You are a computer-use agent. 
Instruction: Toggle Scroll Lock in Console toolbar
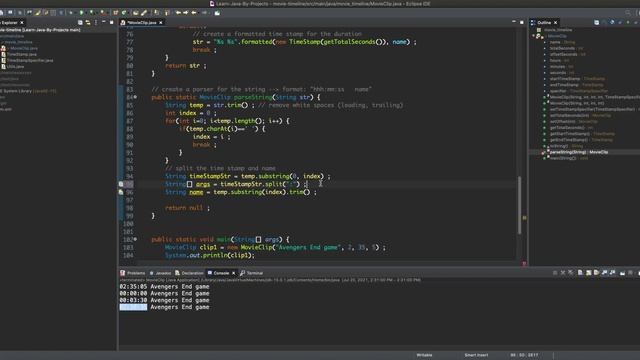click(x=588, y=273)
